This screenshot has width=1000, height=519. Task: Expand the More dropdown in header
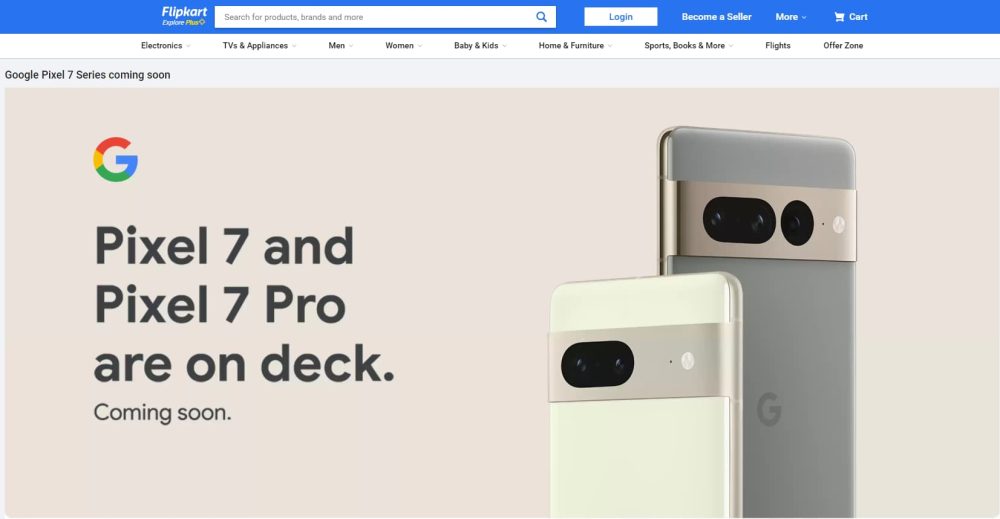790,17
